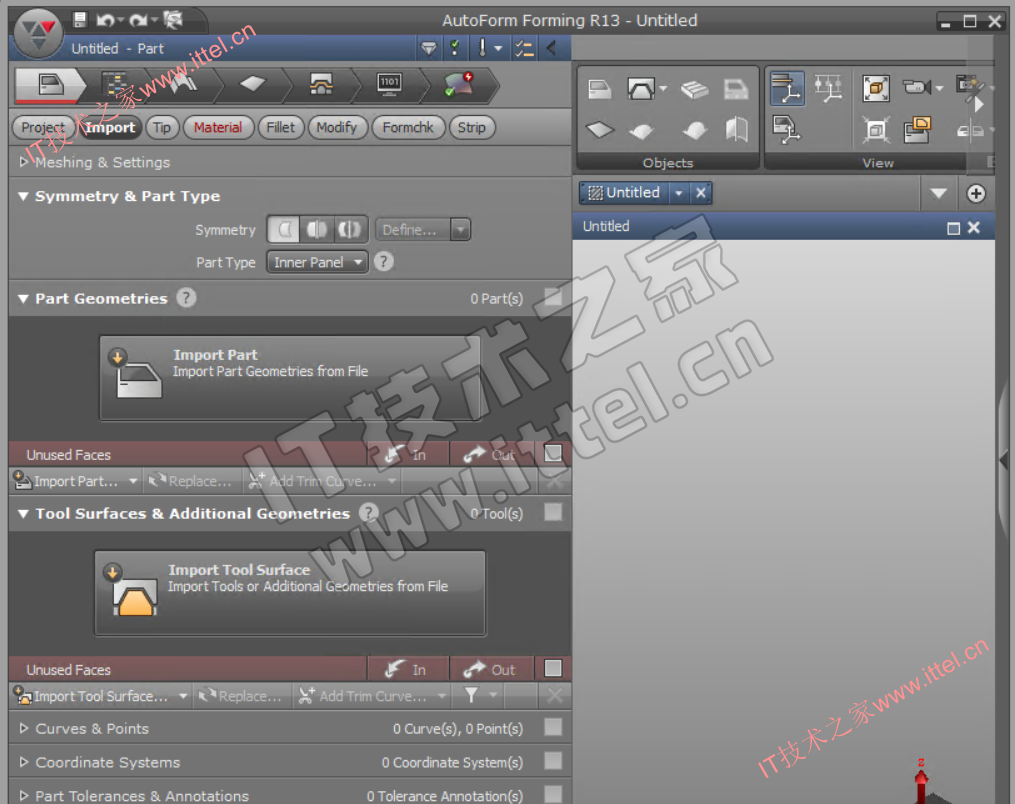This screenshot has width=1015, height=804.
Task: Enable the Coordinate Systems checkbox
Action: pos(553,762)
